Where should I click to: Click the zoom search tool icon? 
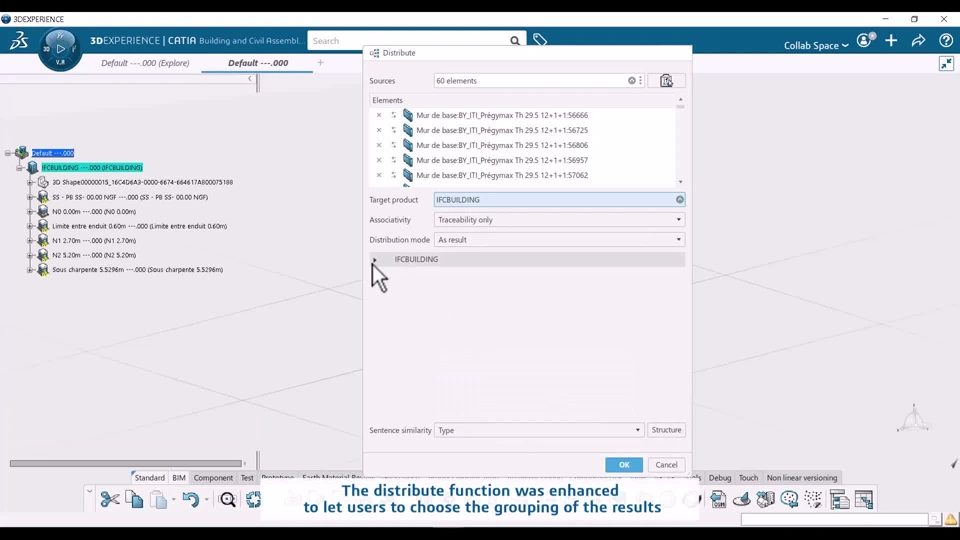pyautogui.click(x=227, y=500)
